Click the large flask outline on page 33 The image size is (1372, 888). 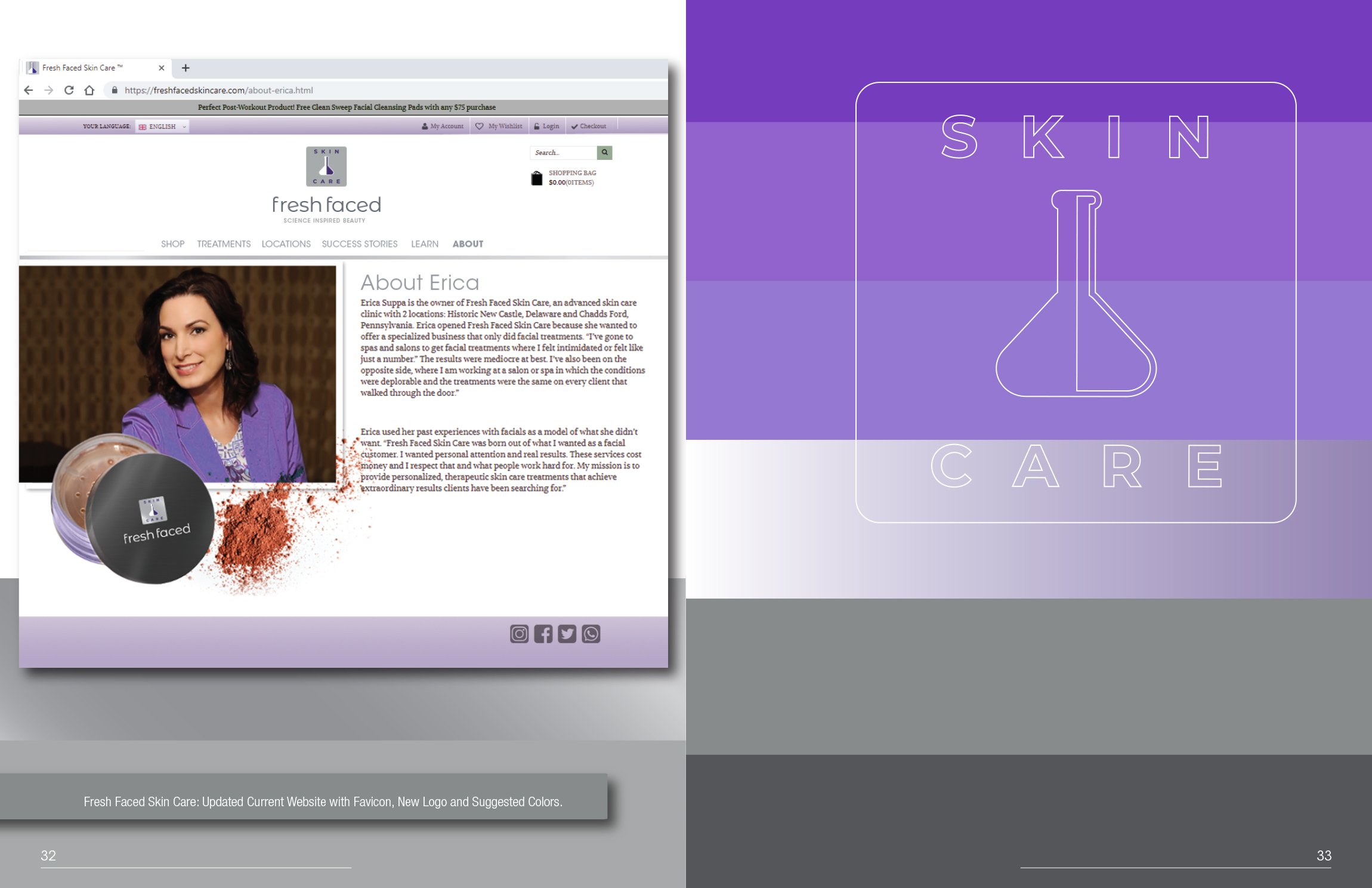(x=1076, y=293)
